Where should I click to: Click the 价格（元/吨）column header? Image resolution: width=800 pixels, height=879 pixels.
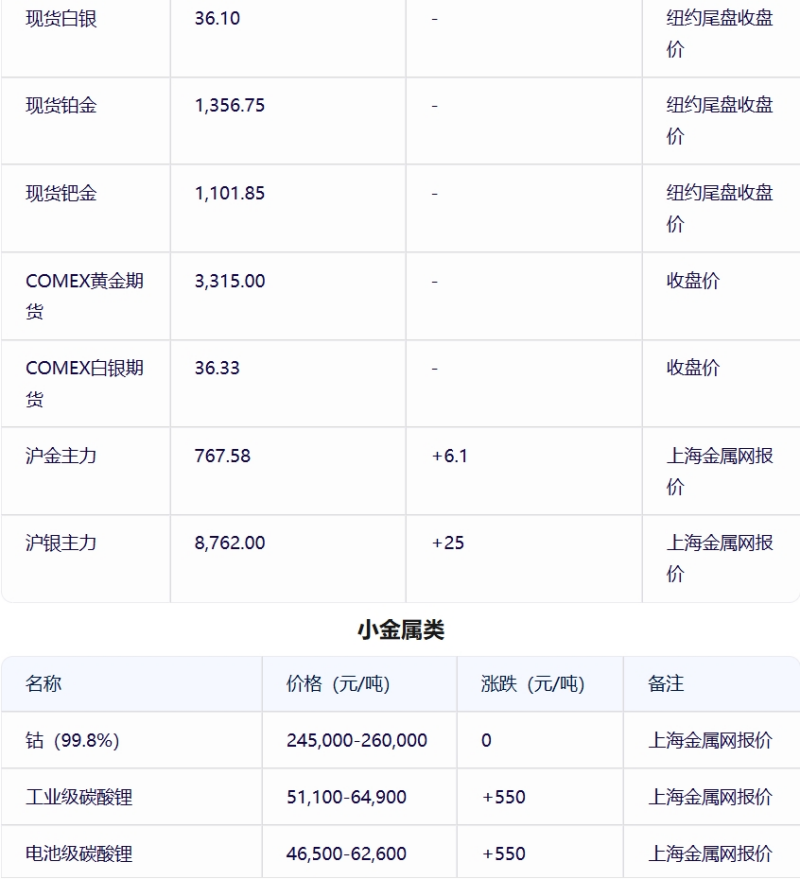tap(338, 684)
